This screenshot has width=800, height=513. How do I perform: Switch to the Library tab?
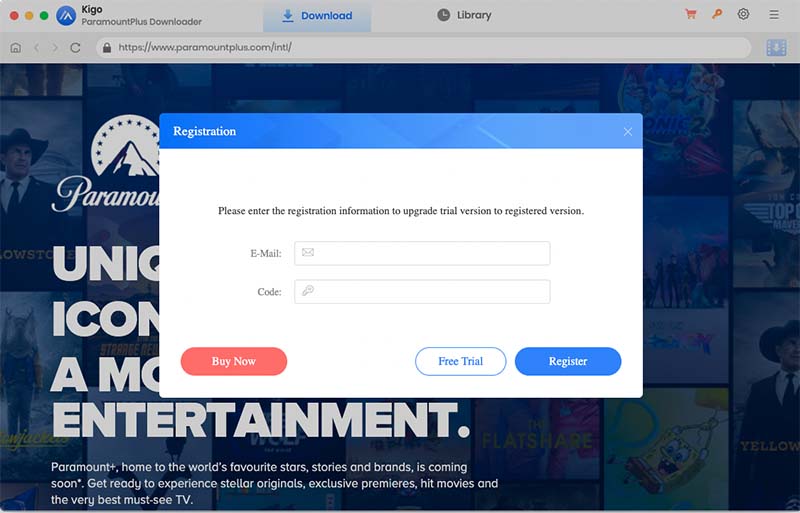pos(464,15)
